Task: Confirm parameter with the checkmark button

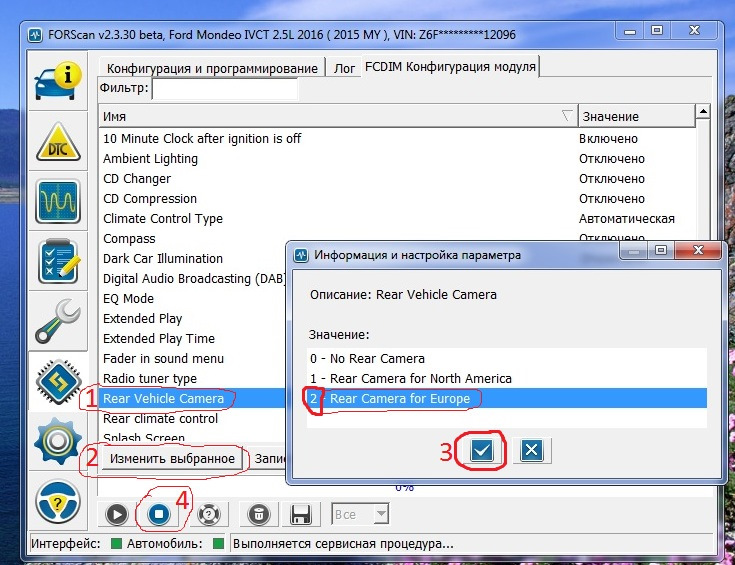Action: point(481,451)
